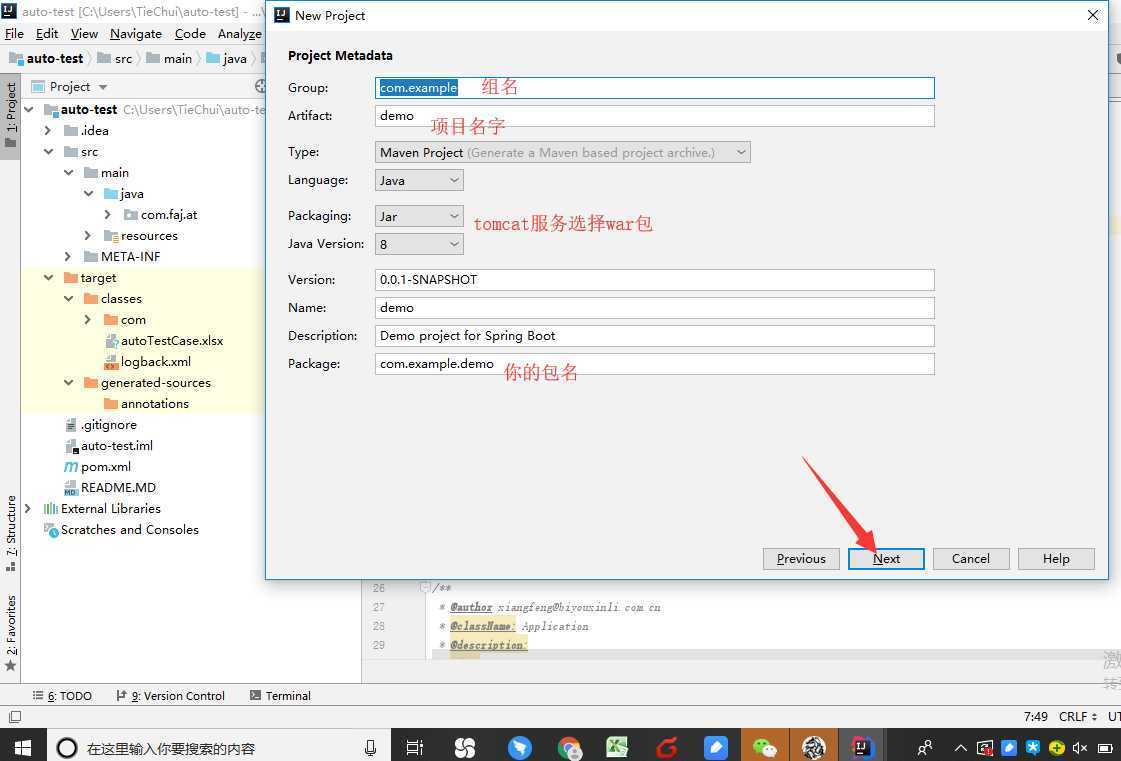
Task: Click the Package input field
Action: pos(654,363)
